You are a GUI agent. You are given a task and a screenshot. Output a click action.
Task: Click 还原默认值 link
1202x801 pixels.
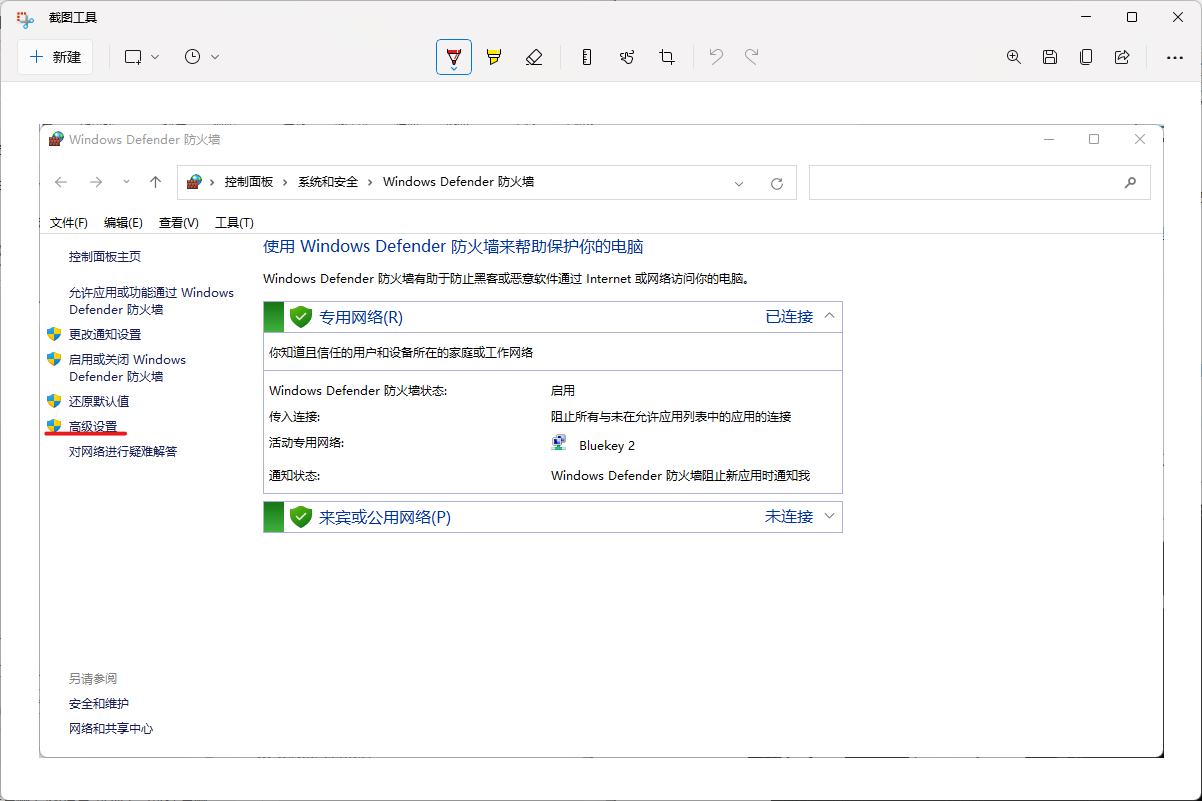(99, 401)
